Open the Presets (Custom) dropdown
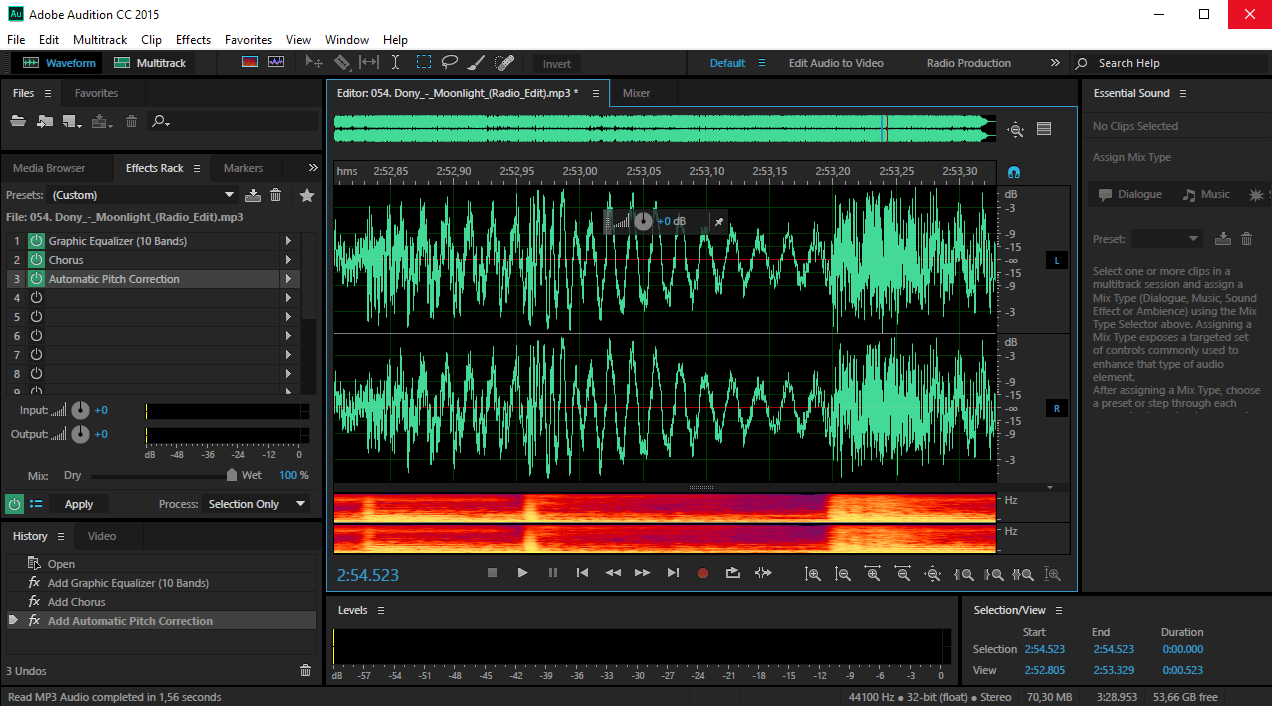1272x706 pixels. tap(142, 195)
